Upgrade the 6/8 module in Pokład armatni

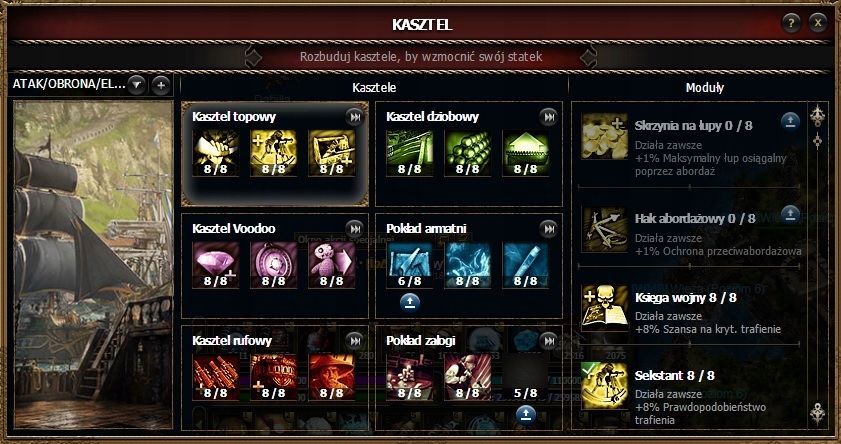pyautogui.click(x=410, y=303)
